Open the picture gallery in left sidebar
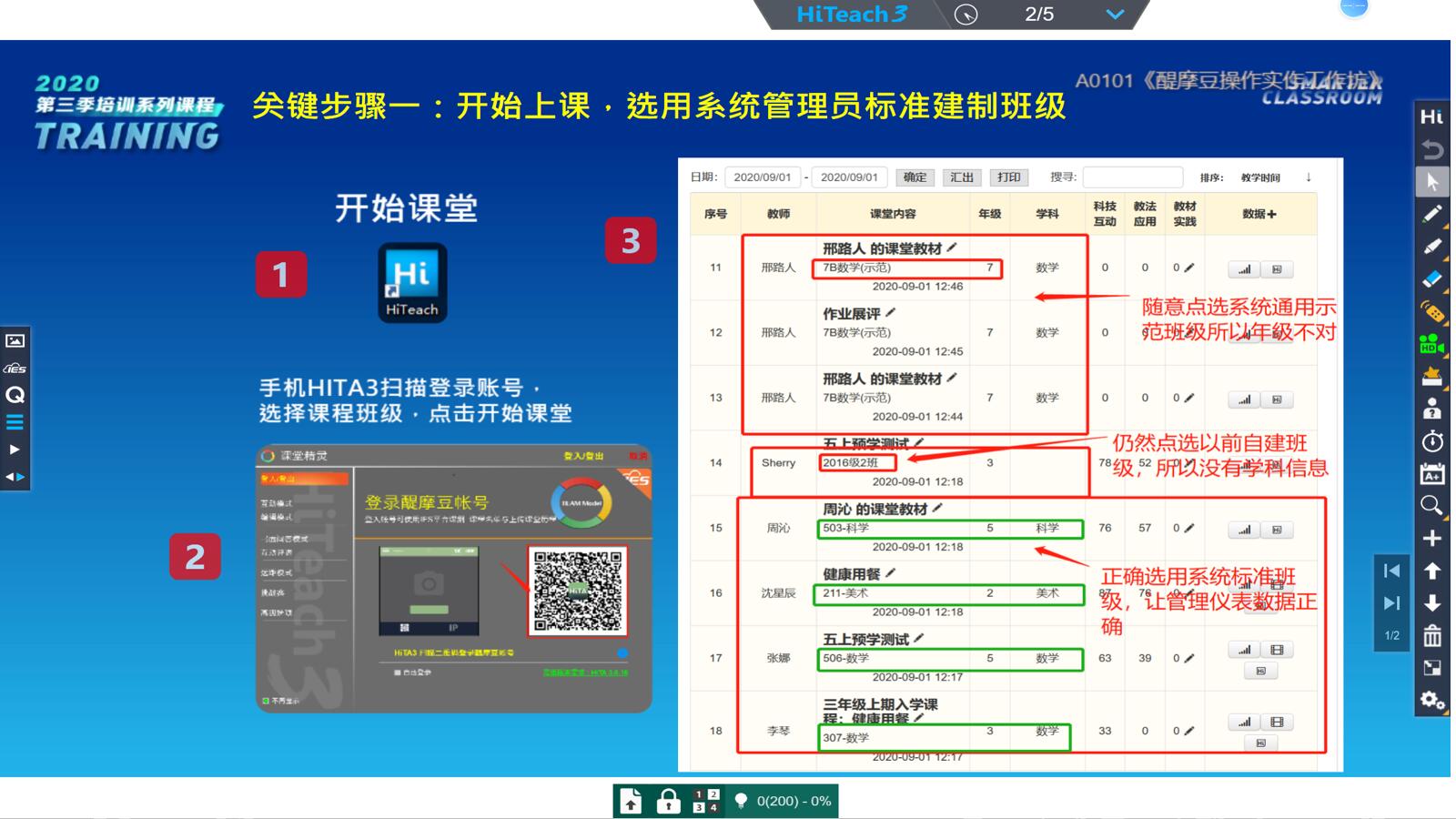 (x=15, y=341)
